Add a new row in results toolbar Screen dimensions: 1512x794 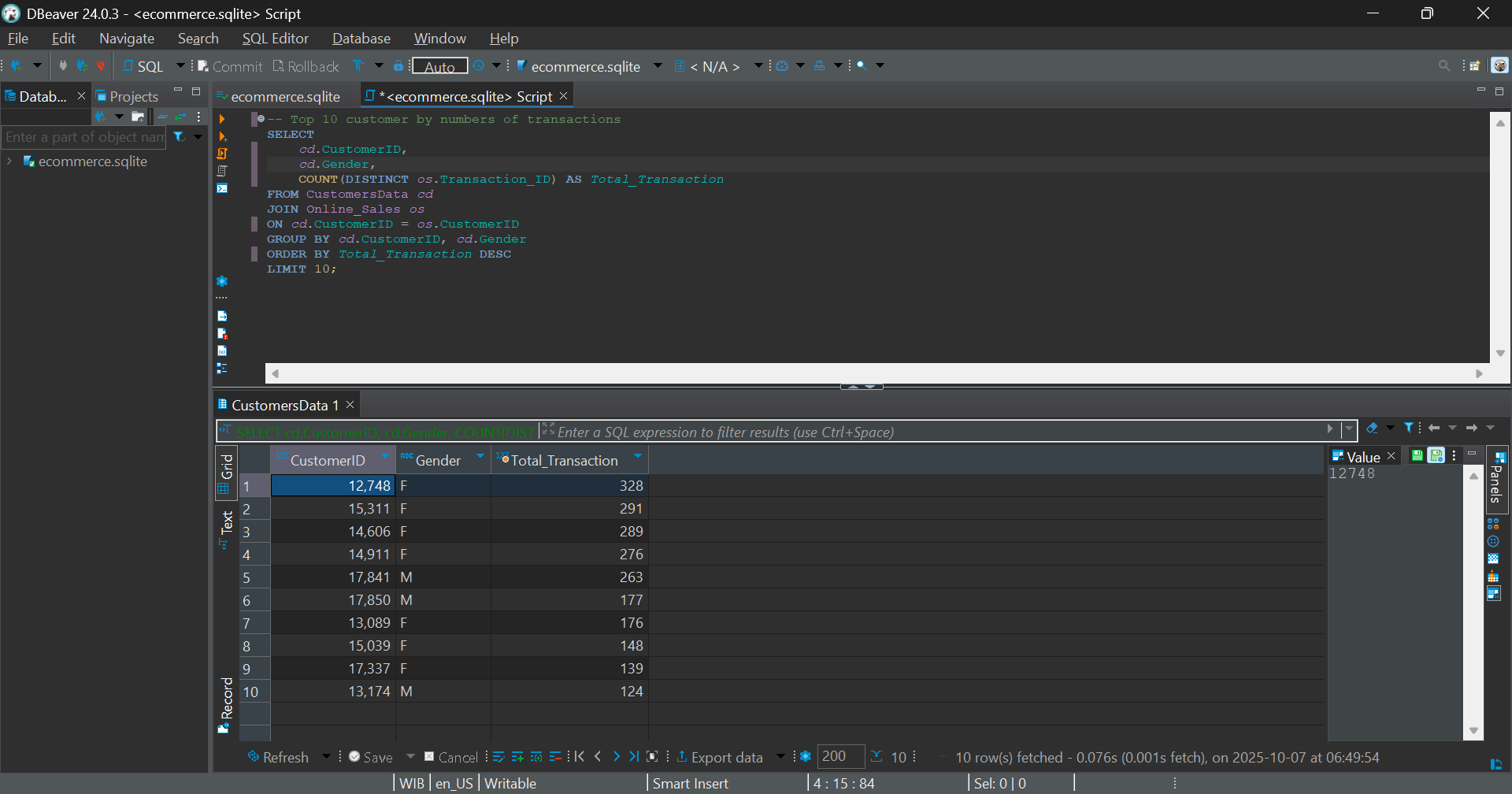(x=517, y=757)
